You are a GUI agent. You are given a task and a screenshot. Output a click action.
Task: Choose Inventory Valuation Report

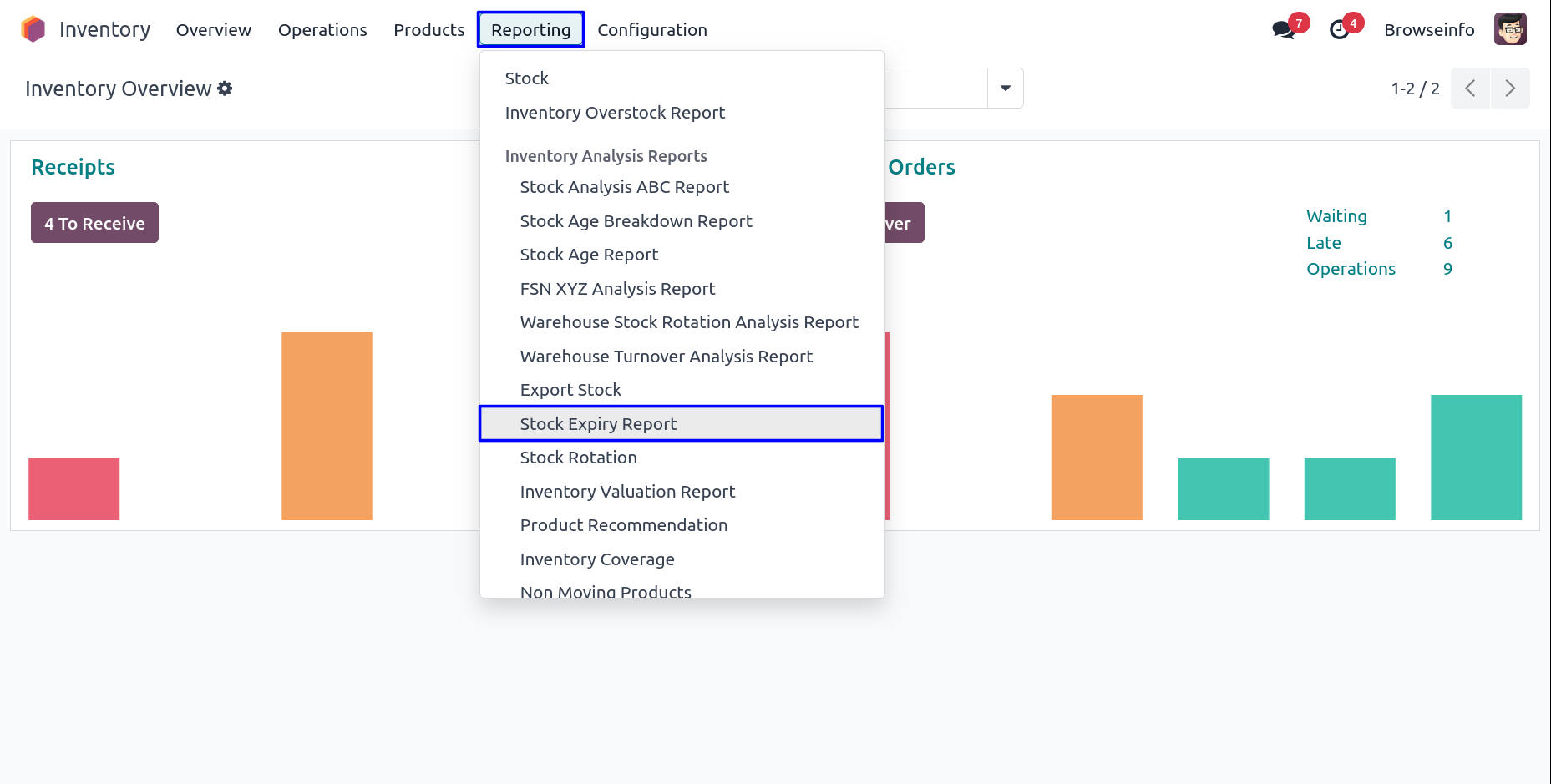point(627,492)
